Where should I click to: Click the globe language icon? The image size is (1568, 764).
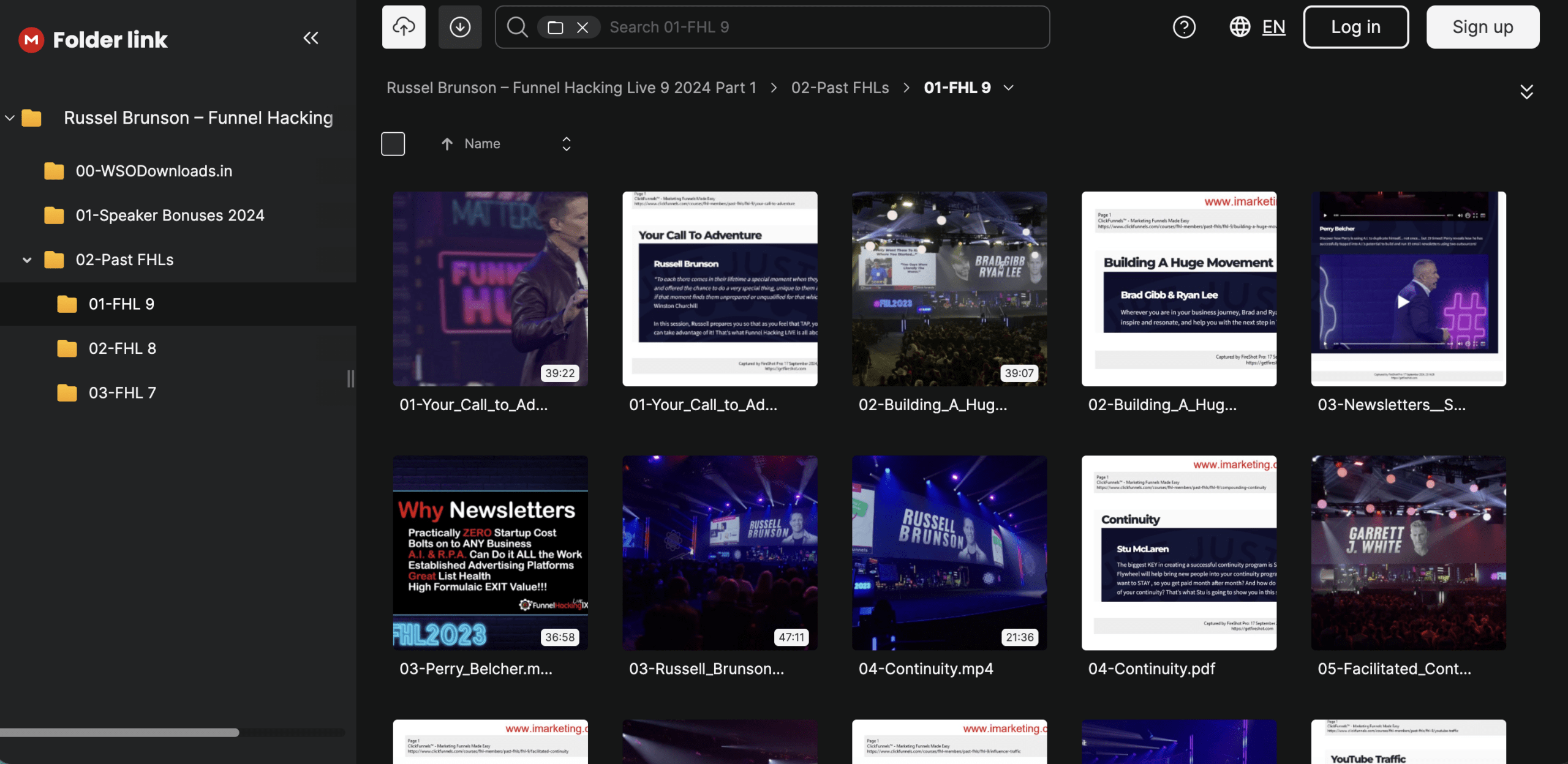tap(1240, 27)
